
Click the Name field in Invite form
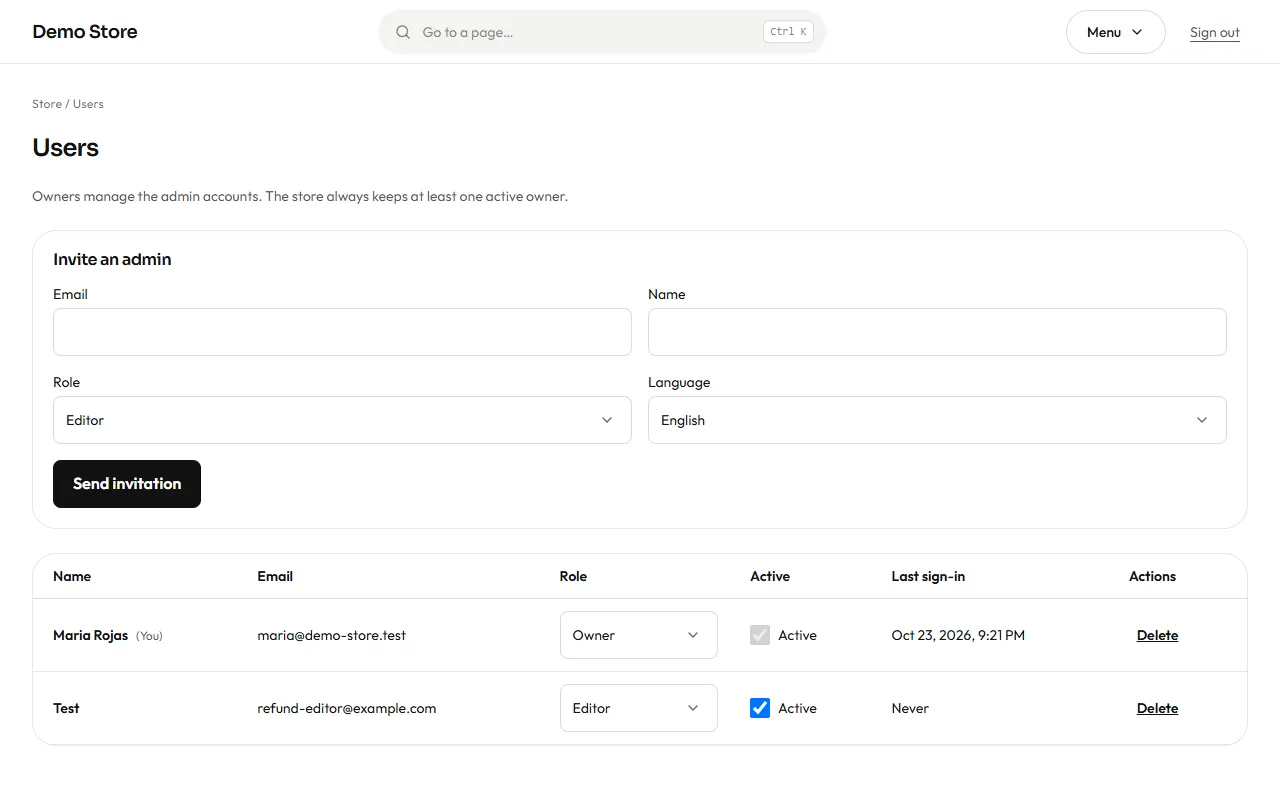click(x=937, y=332)
